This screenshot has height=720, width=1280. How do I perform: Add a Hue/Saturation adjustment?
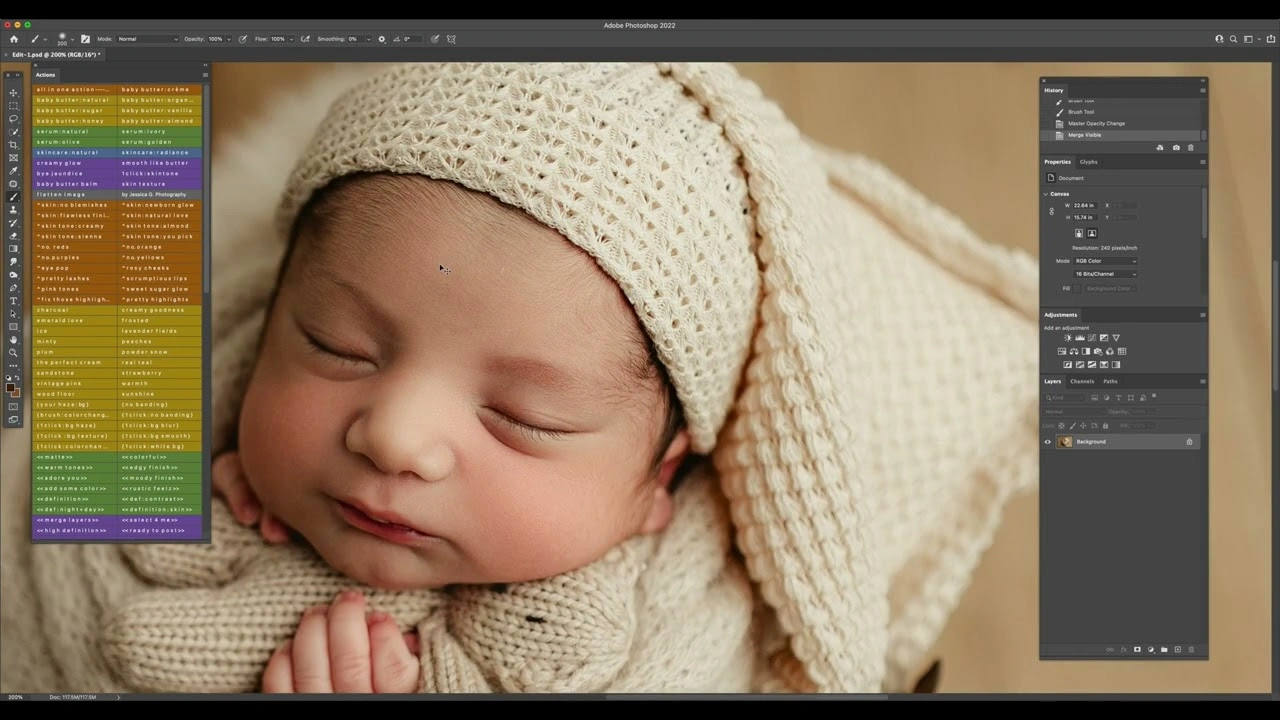coord(1061,351)
